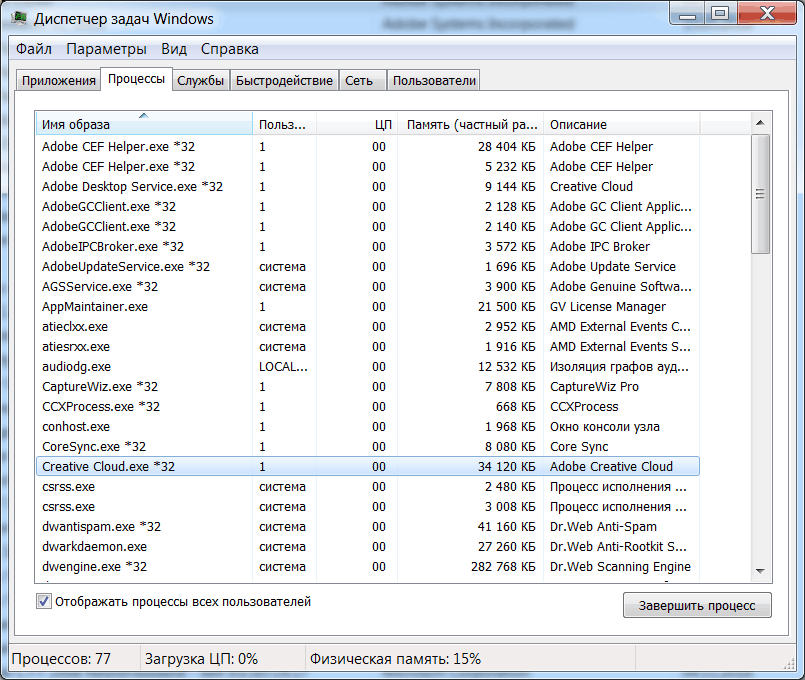Screen dimensions: 805x680
Task: Click the CaptureWiz Pro description
Action: (594, 386)
